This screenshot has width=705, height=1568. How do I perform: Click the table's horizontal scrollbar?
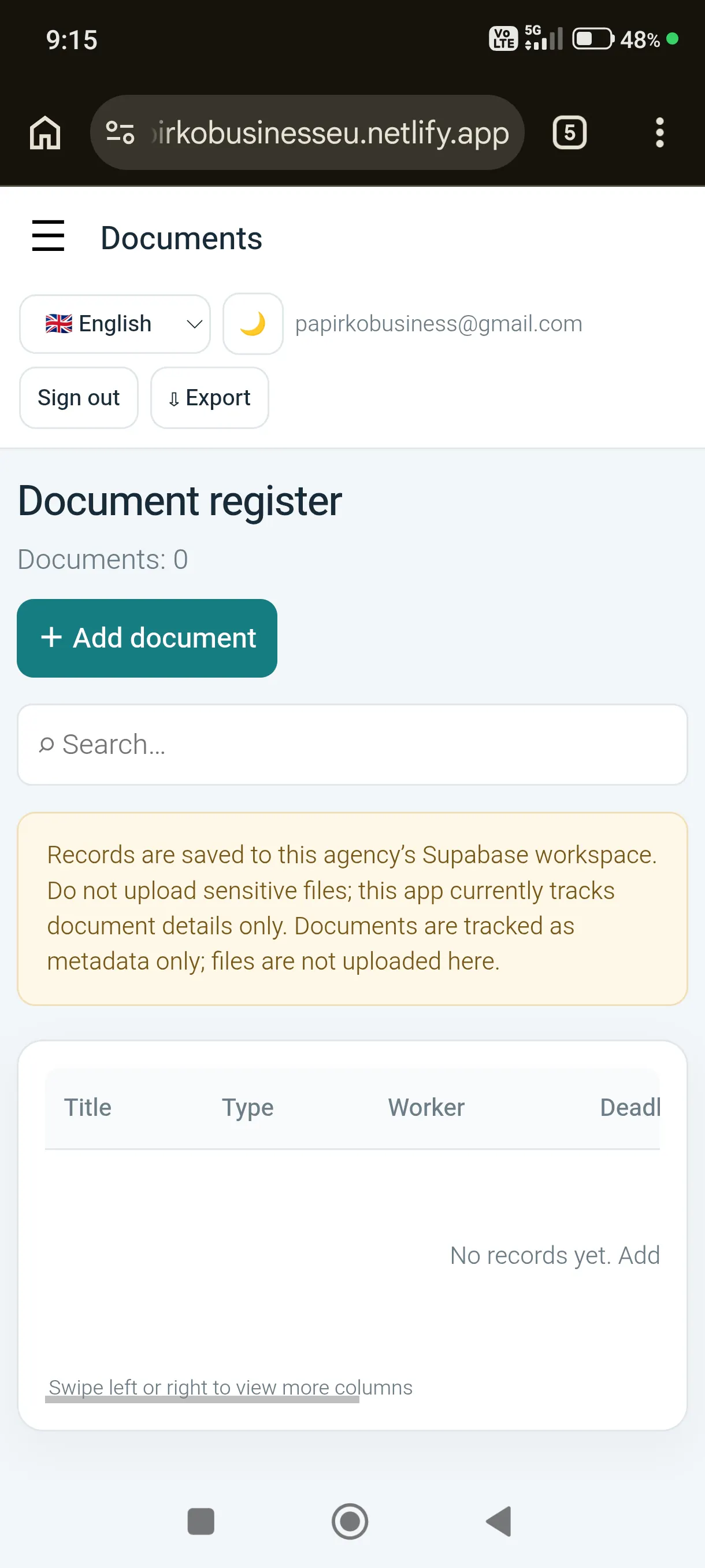[202, 1399]
